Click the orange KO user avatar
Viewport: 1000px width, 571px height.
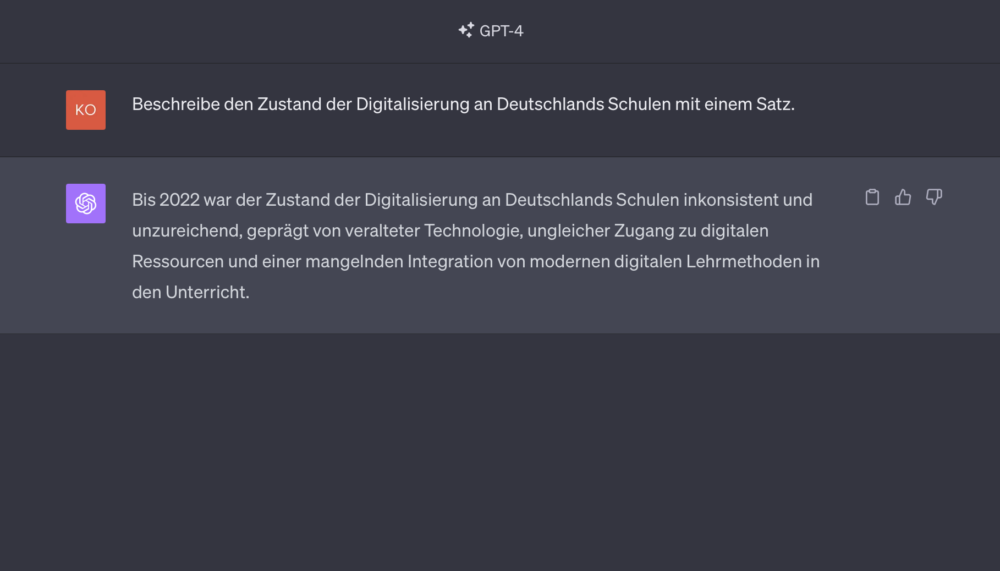click(85, 110)
